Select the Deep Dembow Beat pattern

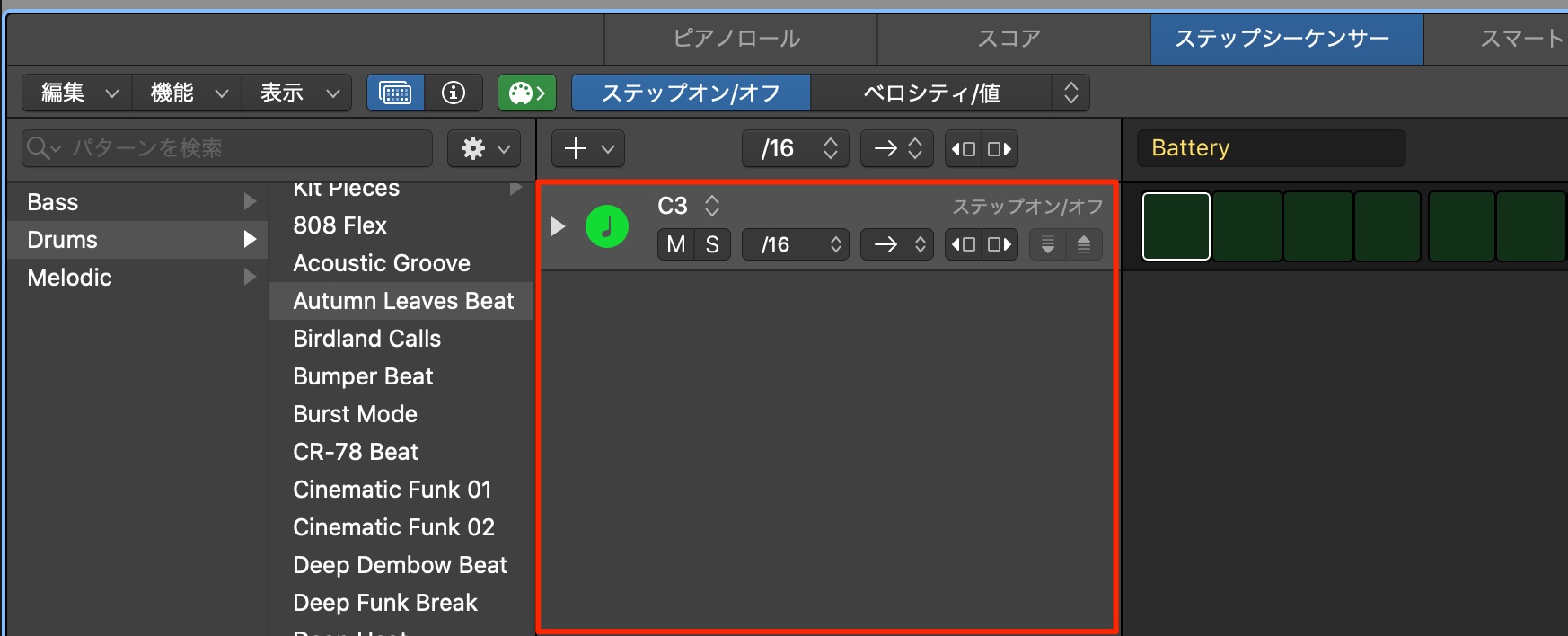(x=401, y=565)
